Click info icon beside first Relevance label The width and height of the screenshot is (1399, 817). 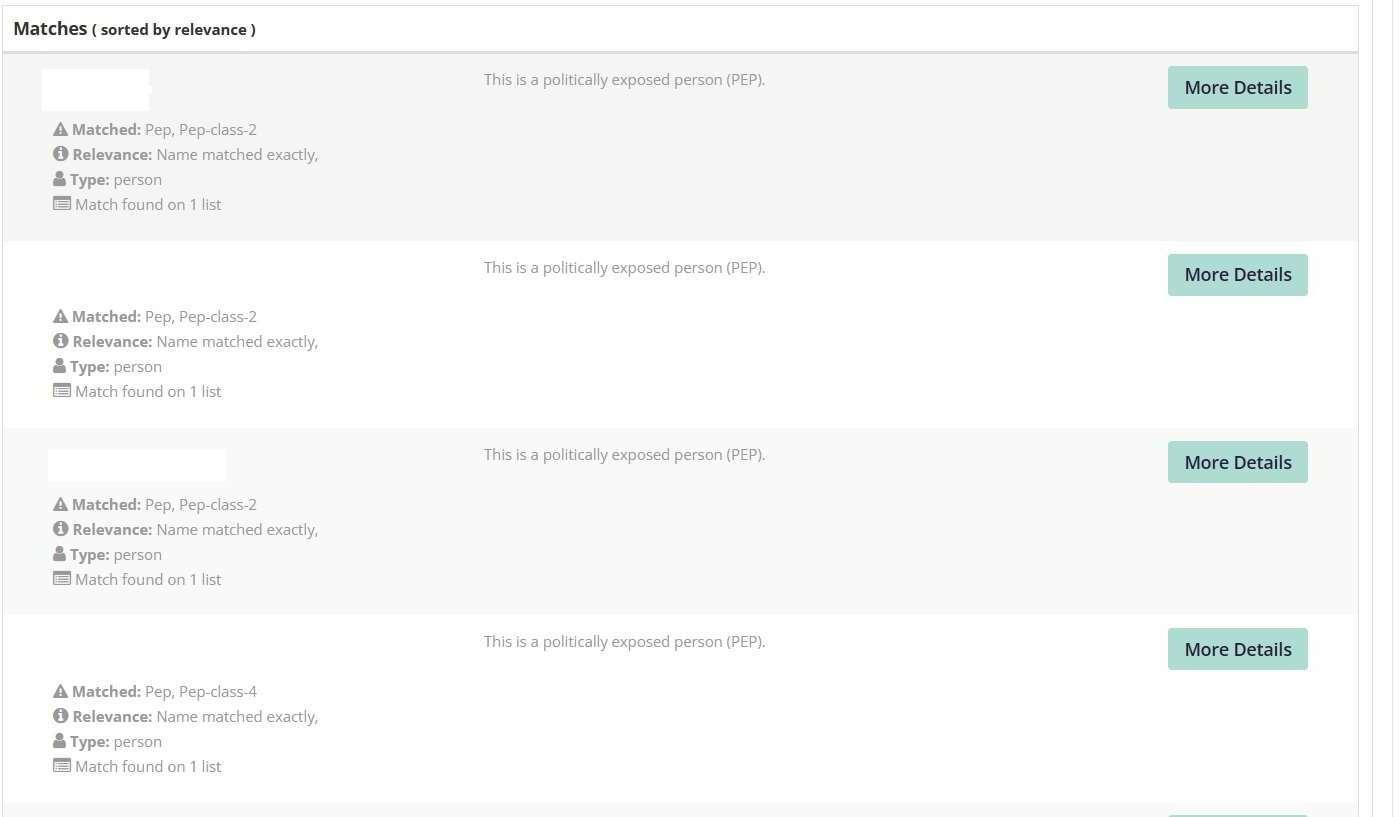point(60,154)
